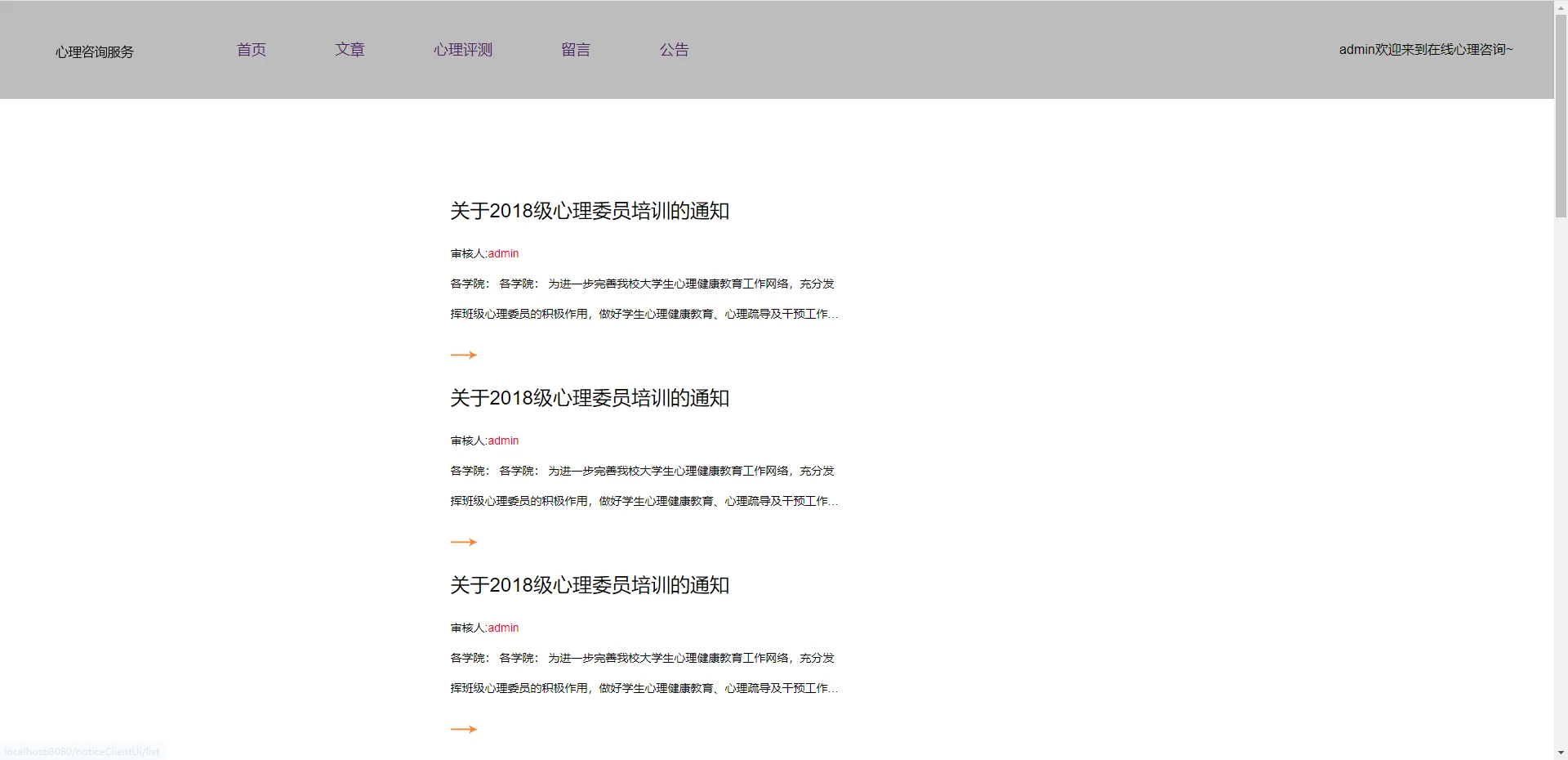Screen dimensions: 1568x760
Task: Click the orange arrow under the first notice
Action: pos(463,355)
